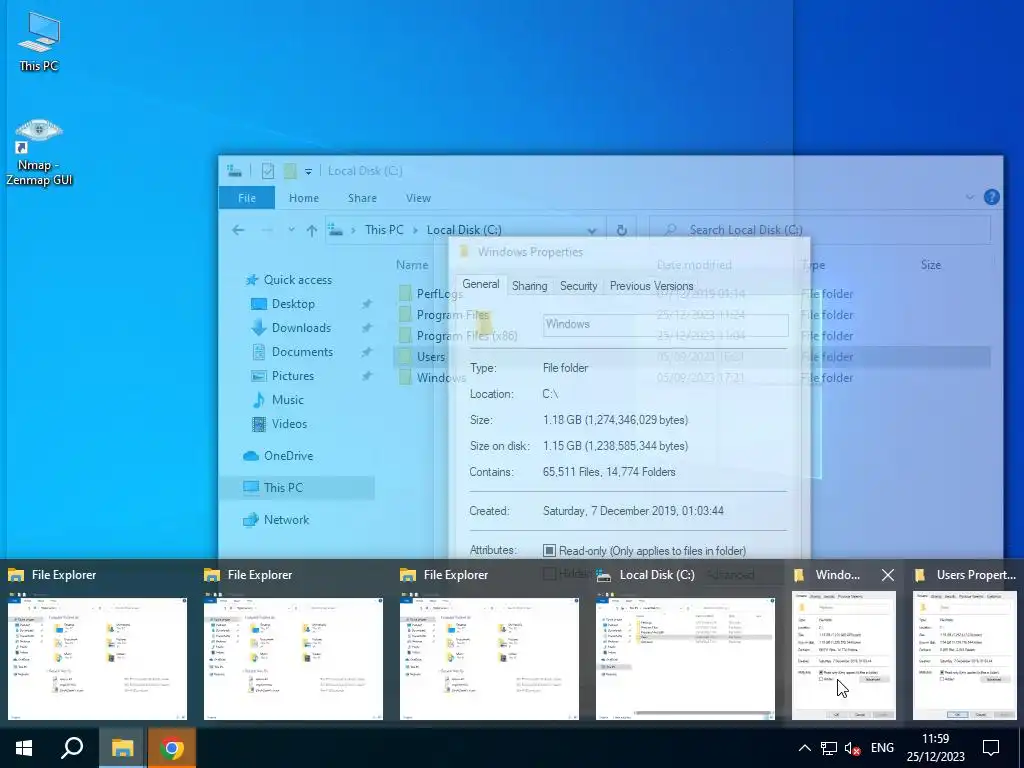The width and height of the screenshot is (1024, 768).
Task: Click Local Disk (C:) breadcrumb segment
Action: (x=464, y=230)
